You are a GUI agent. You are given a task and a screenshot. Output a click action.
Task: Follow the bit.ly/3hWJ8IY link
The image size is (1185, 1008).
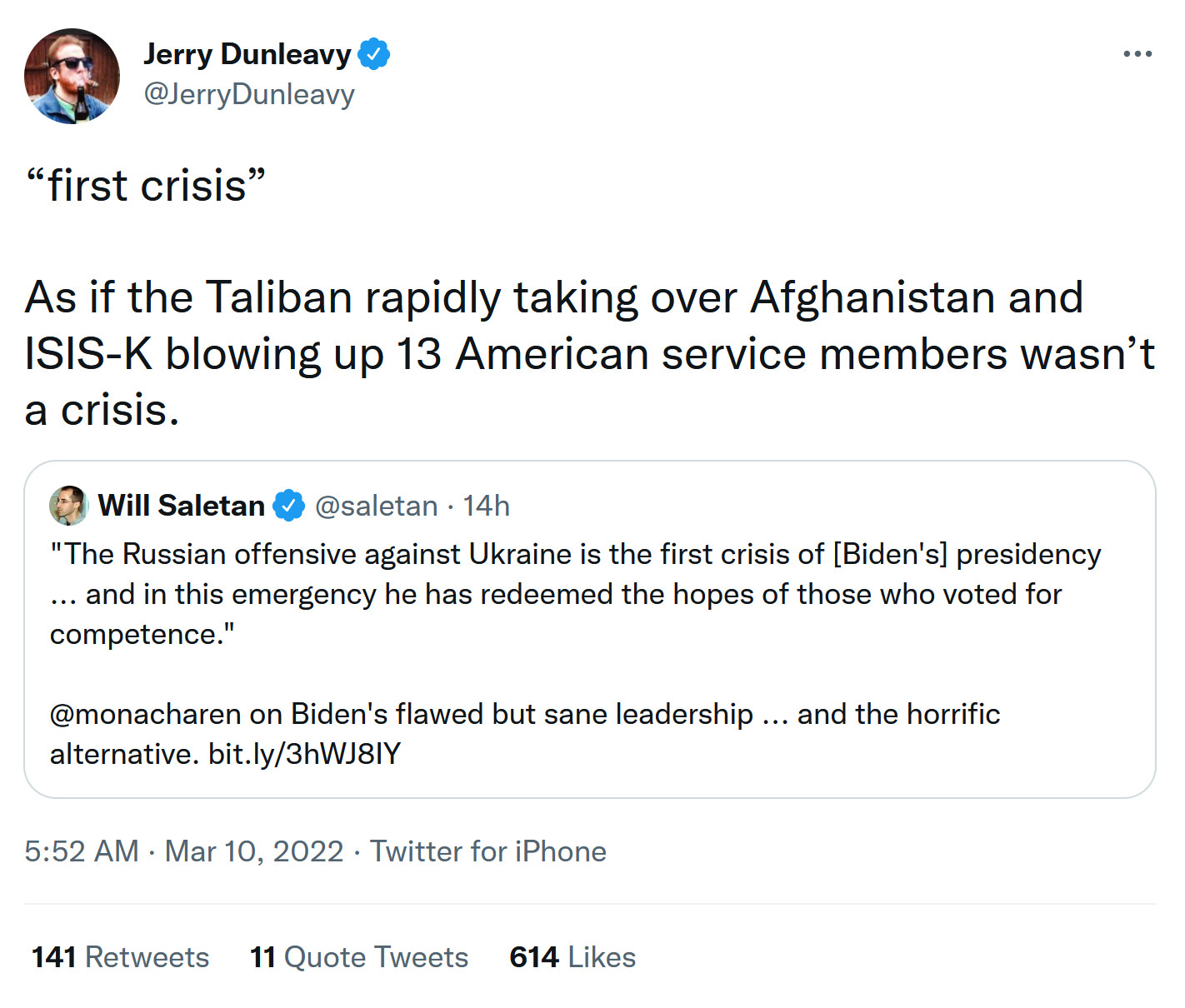[x=304, y=754]
